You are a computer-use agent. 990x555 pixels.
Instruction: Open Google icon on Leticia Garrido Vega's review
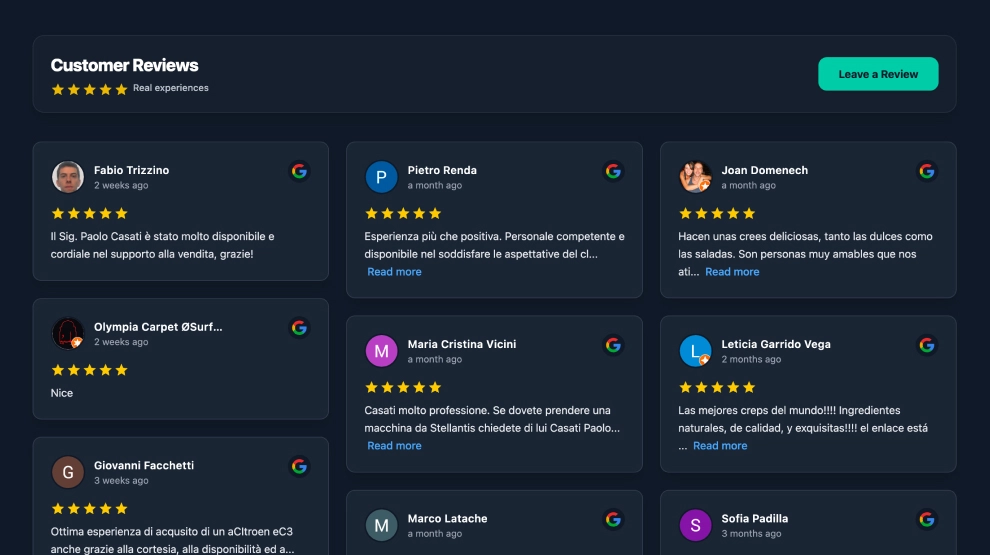tap(927, 345)
